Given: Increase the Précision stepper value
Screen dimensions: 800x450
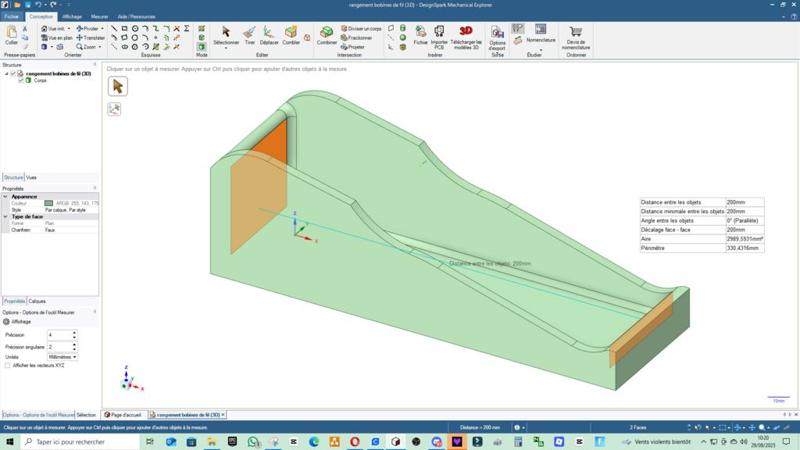Looking at the screenshot, I should pyautogui.click(x=74, y=333).
